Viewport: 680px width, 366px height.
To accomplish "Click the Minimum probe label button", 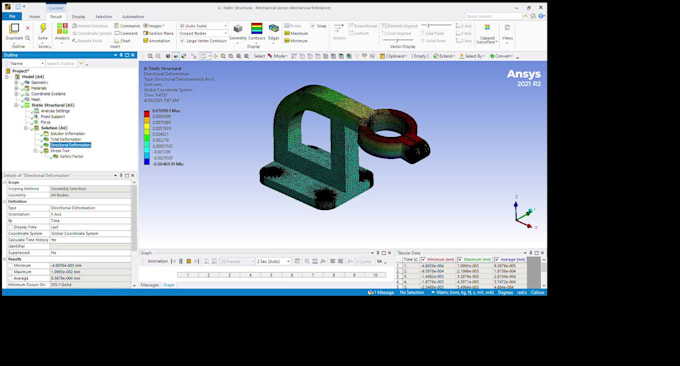I will 296,41.
